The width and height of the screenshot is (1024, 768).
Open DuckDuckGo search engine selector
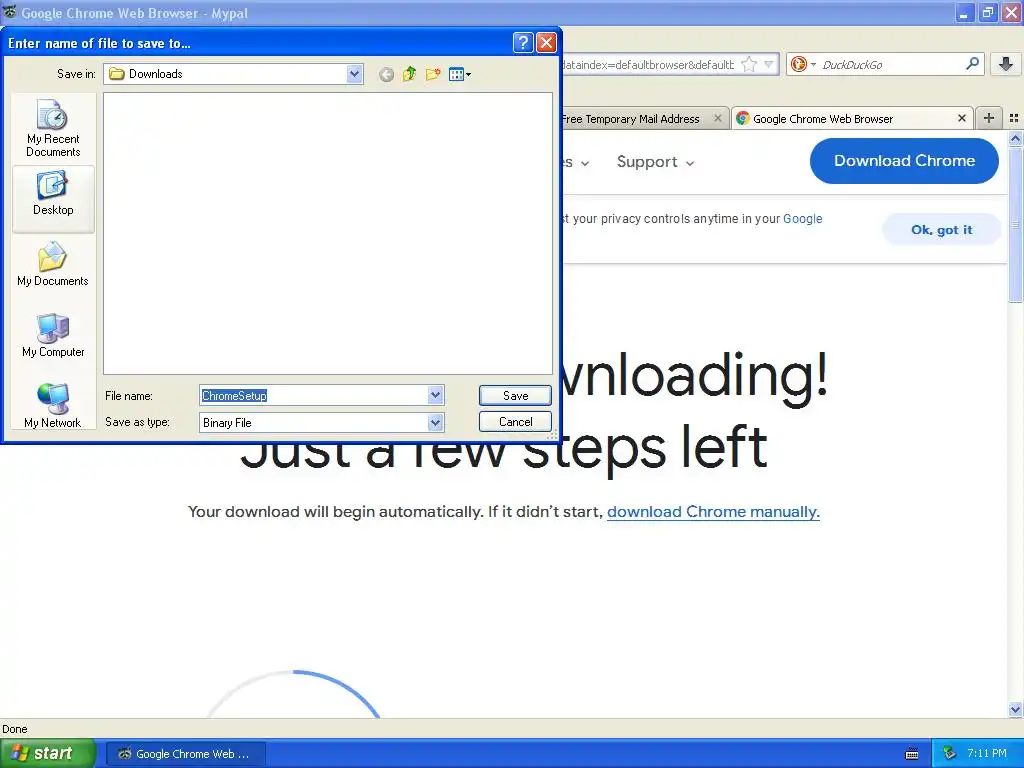[803, 64]
